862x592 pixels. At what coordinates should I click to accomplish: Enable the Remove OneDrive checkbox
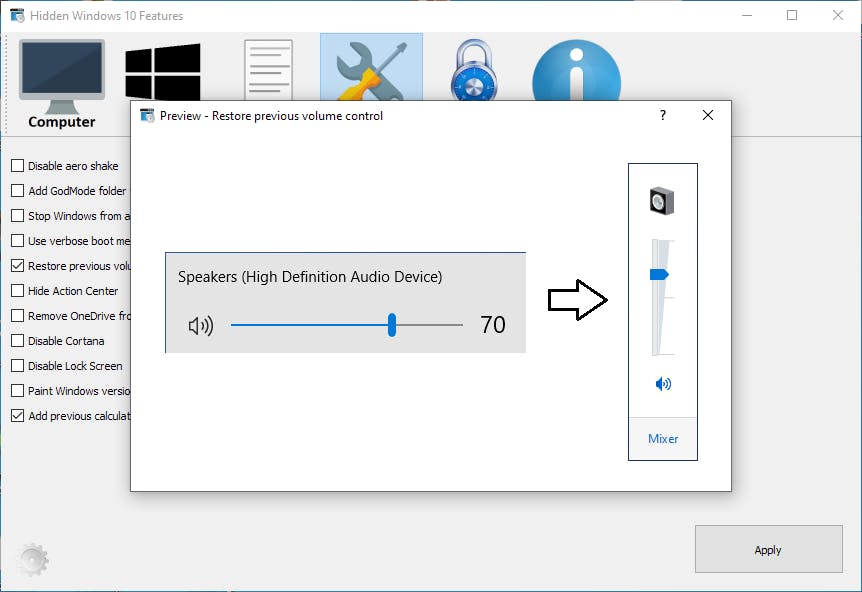coord(18,316)
